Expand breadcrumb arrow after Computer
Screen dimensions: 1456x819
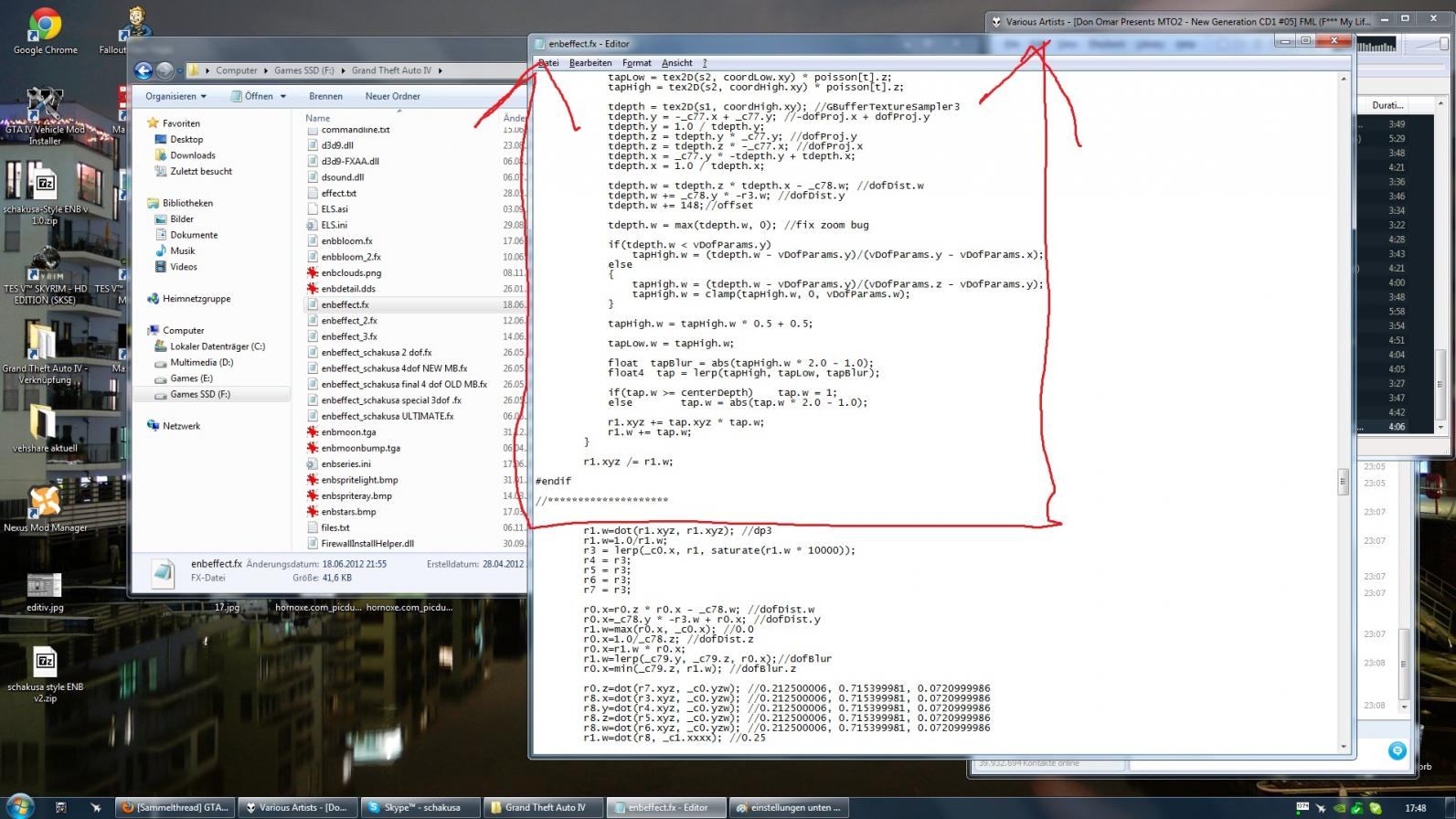(266, 70)
